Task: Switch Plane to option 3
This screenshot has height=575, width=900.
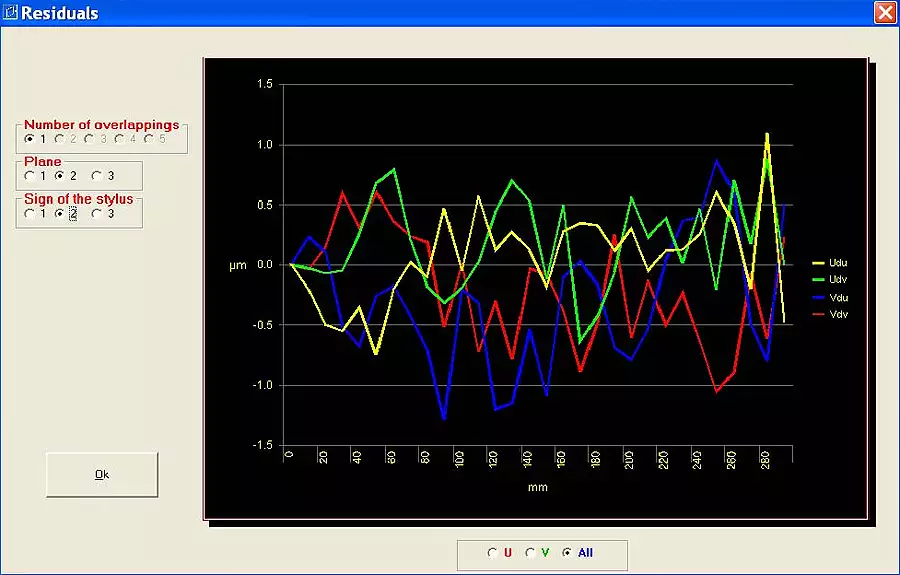Action: coord(96,176)
